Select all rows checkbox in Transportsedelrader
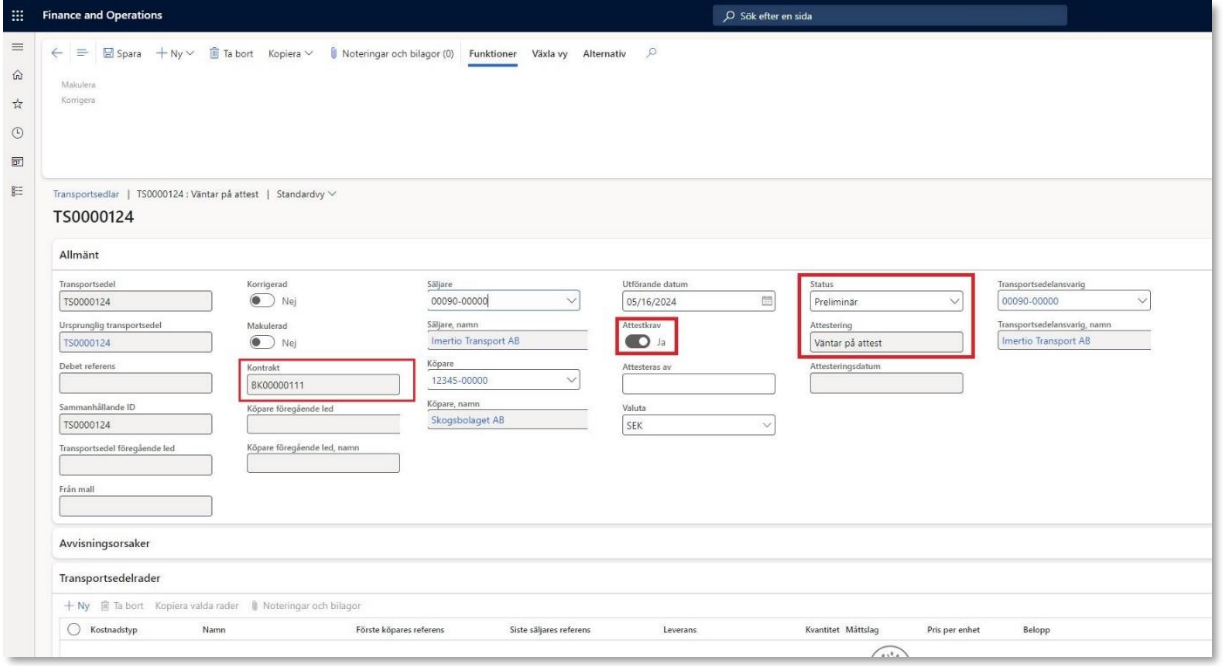The width and height of the screenshot is (1223, 666). coord(73,629)
